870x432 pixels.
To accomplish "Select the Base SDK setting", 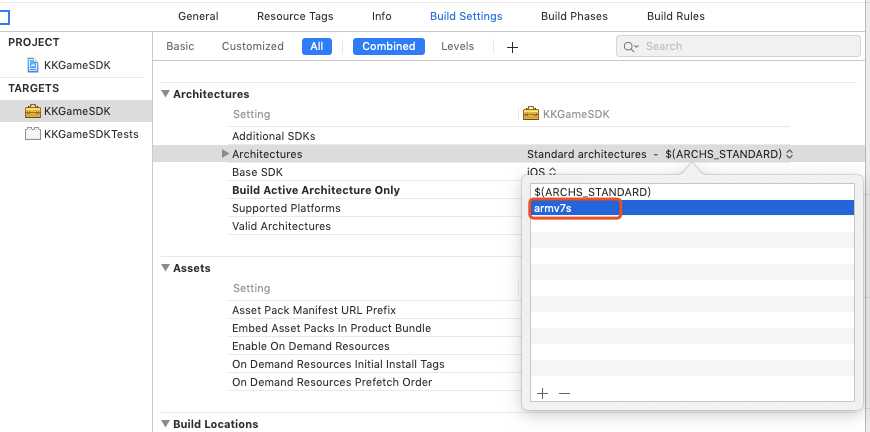I will click(x=257, y=172).
